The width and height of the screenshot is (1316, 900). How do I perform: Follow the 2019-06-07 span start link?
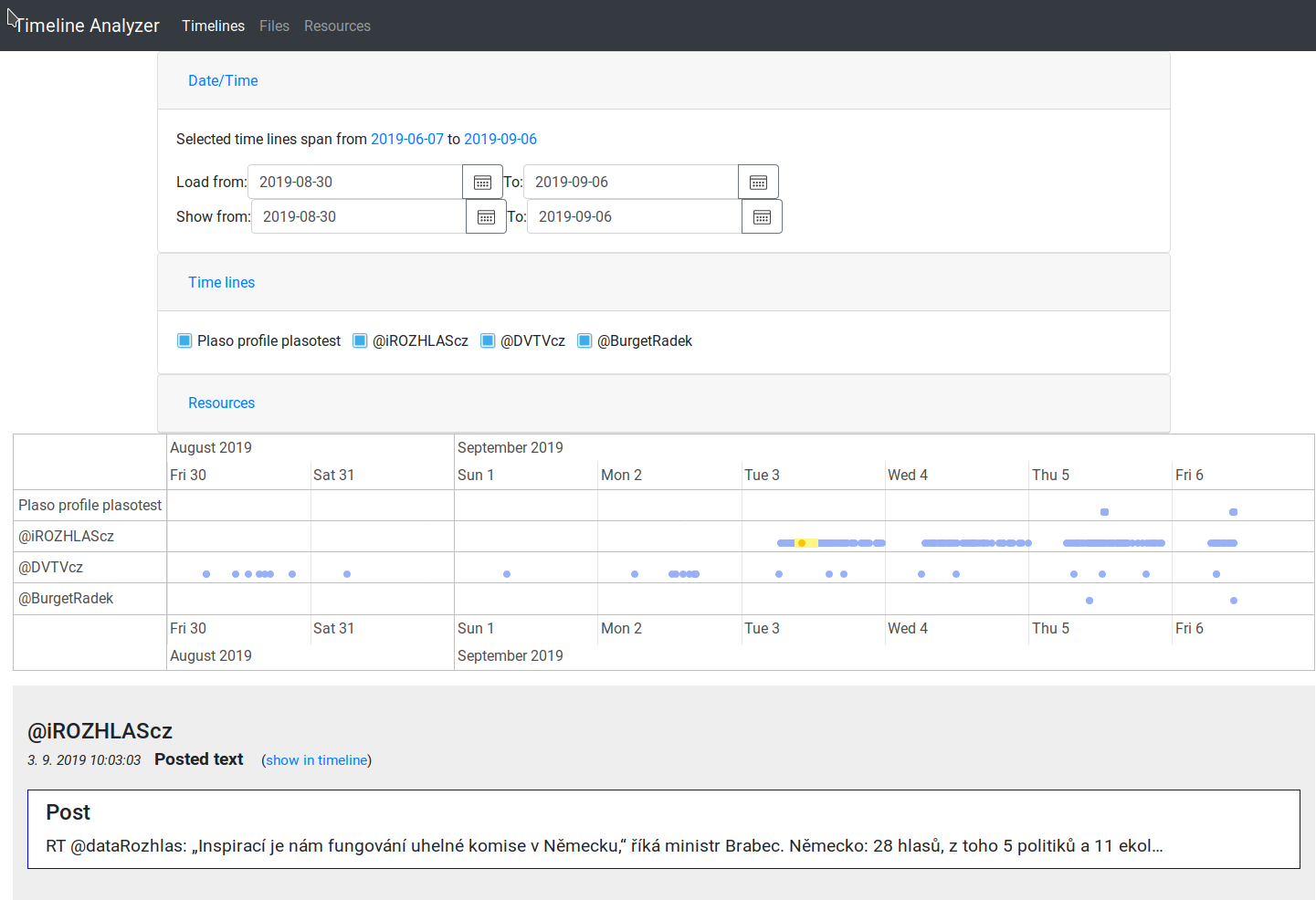(x=407, y=139)
